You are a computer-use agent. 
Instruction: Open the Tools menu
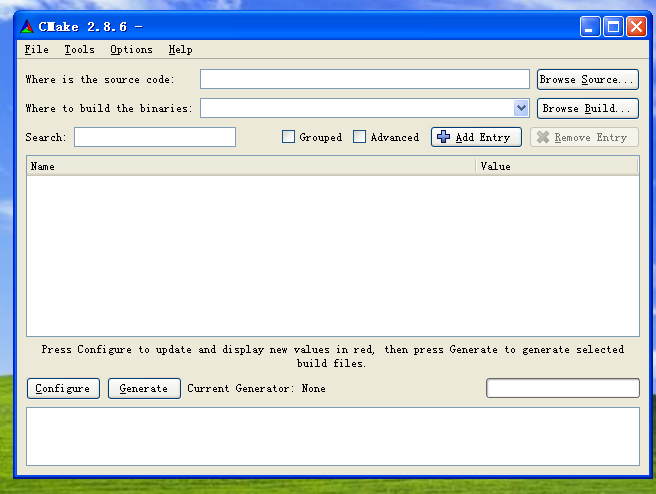(x=79, y=49)
